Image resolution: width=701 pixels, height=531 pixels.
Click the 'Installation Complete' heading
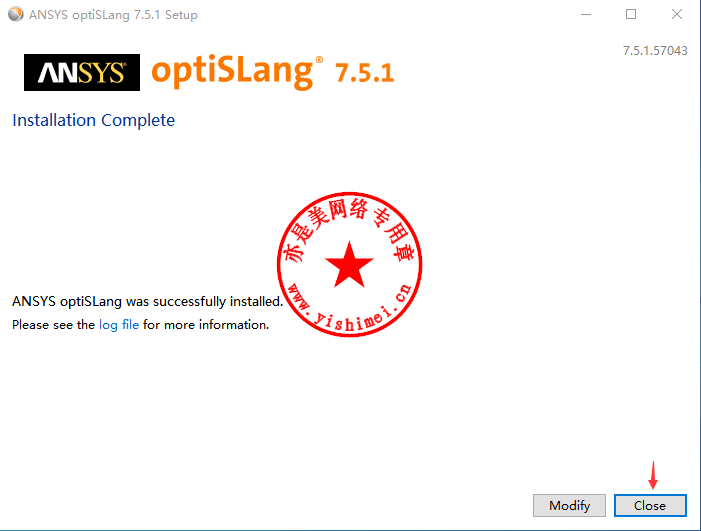[x=93, y=120]
